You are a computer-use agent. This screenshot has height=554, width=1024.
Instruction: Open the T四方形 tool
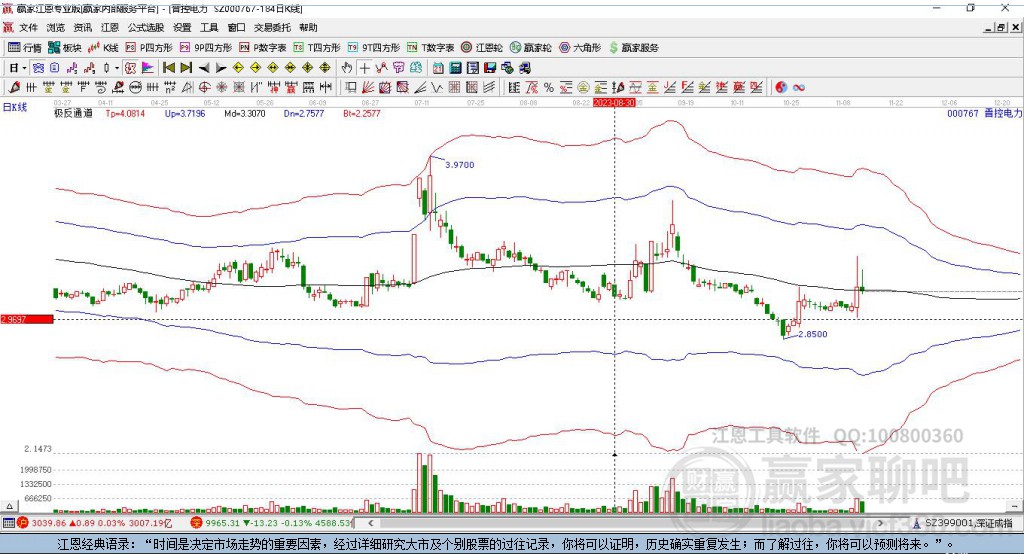[317, 48]
